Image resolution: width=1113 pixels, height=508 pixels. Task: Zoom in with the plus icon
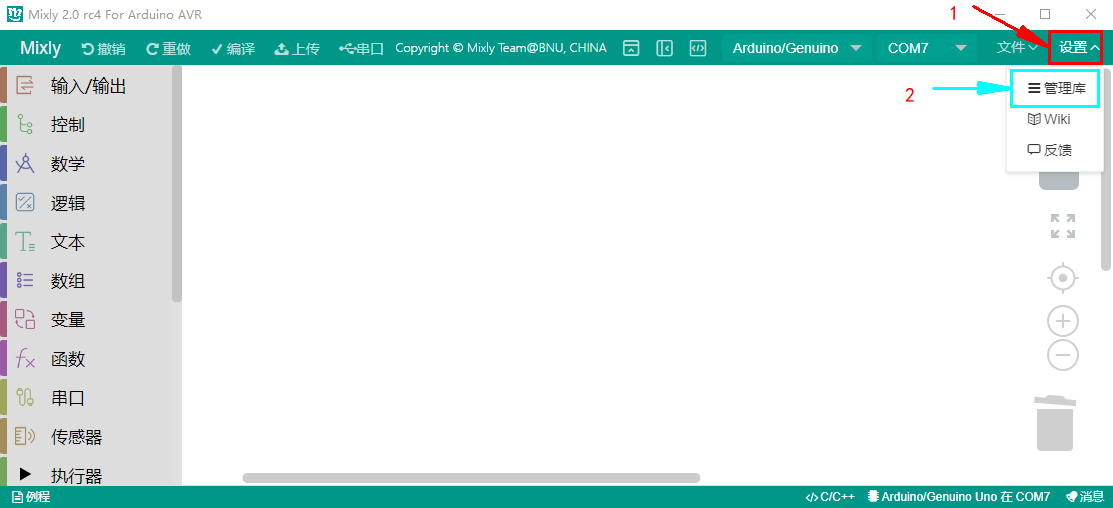coord(1063,322)
